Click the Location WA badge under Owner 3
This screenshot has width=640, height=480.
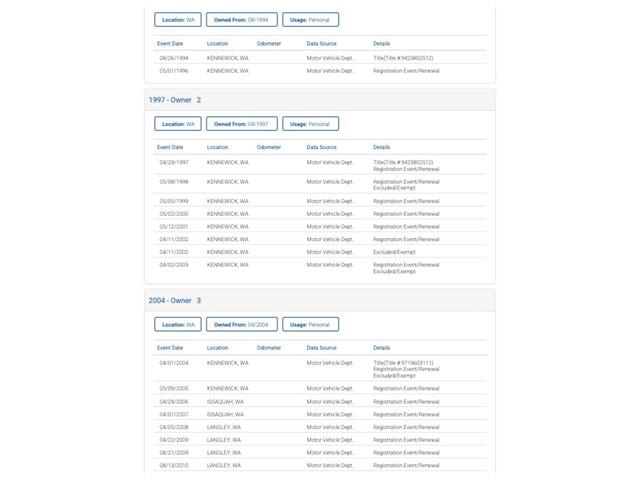coord(178,324)
